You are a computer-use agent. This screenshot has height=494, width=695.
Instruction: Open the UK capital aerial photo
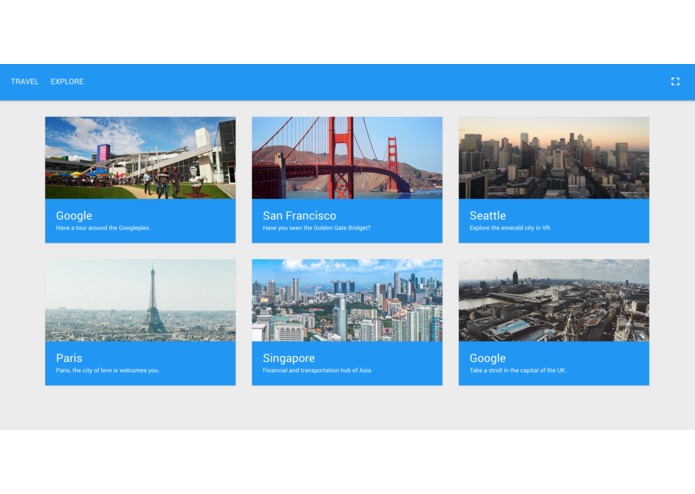[554, 300]
